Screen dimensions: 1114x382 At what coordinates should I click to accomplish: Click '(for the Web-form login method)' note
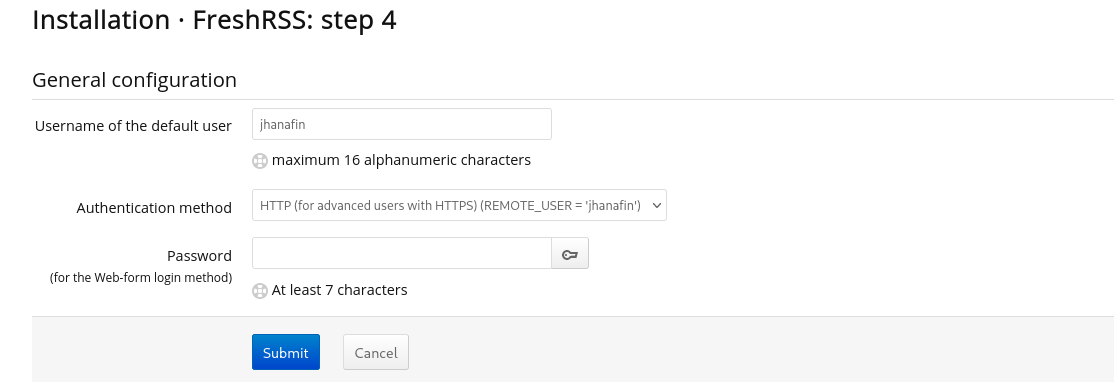141,278
